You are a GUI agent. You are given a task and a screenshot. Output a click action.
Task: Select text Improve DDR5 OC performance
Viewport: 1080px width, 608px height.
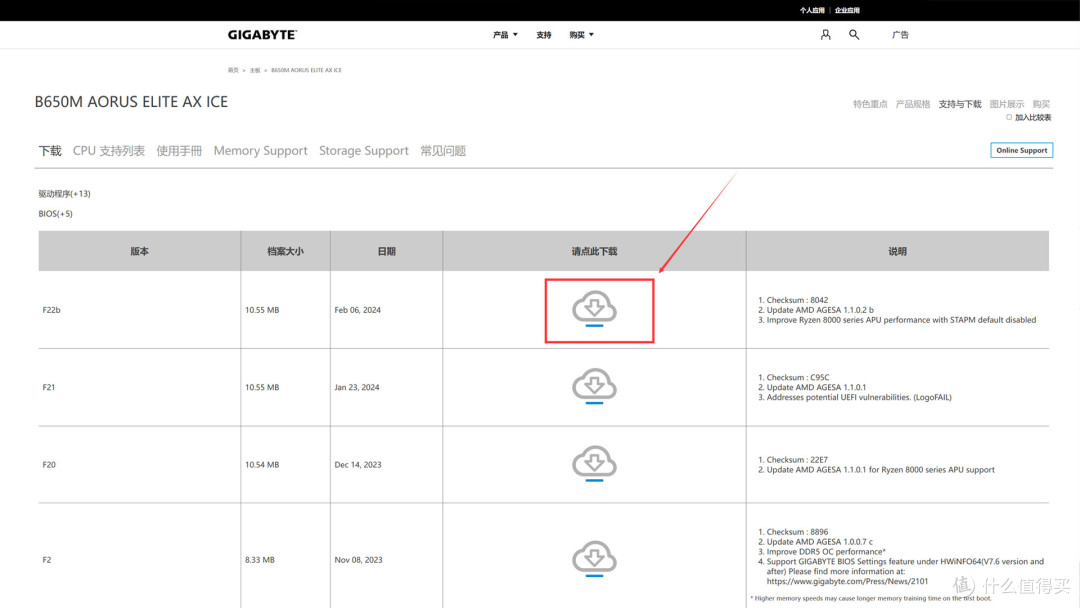tap(825, 552)
